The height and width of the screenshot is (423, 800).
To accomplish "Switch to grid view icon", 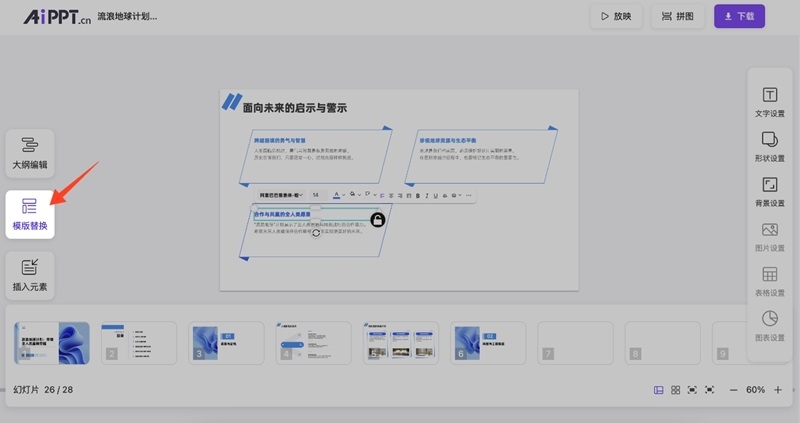I will [676, 390].
